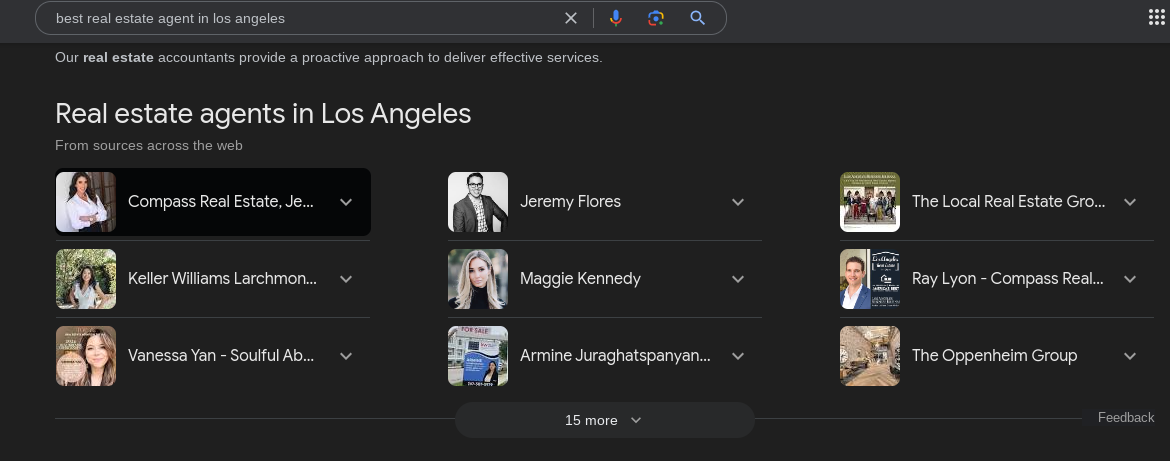Expand Vanessa Yan listing chevron

pyautogui.click(x=345, y=356)
